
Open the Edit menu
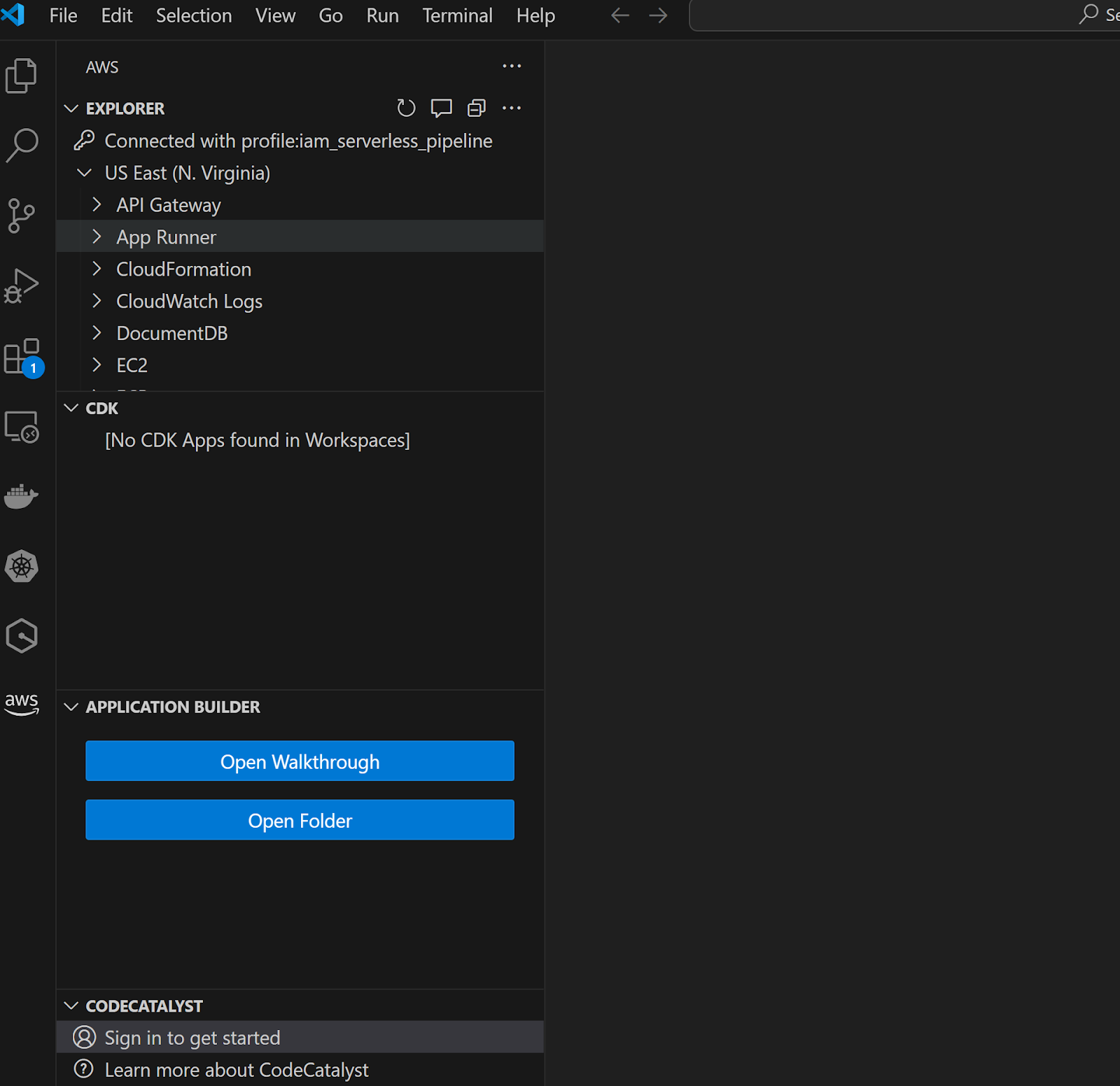click(117, 15)
